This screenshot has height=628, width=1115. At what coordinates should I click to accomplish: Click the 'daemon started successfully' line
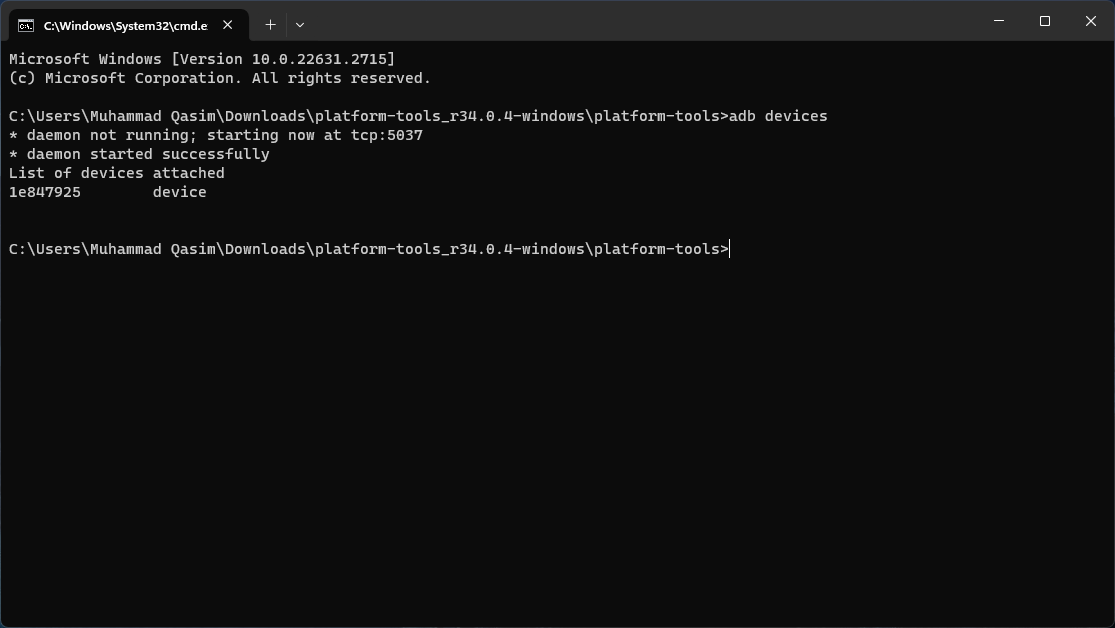(x=139, y=154)
